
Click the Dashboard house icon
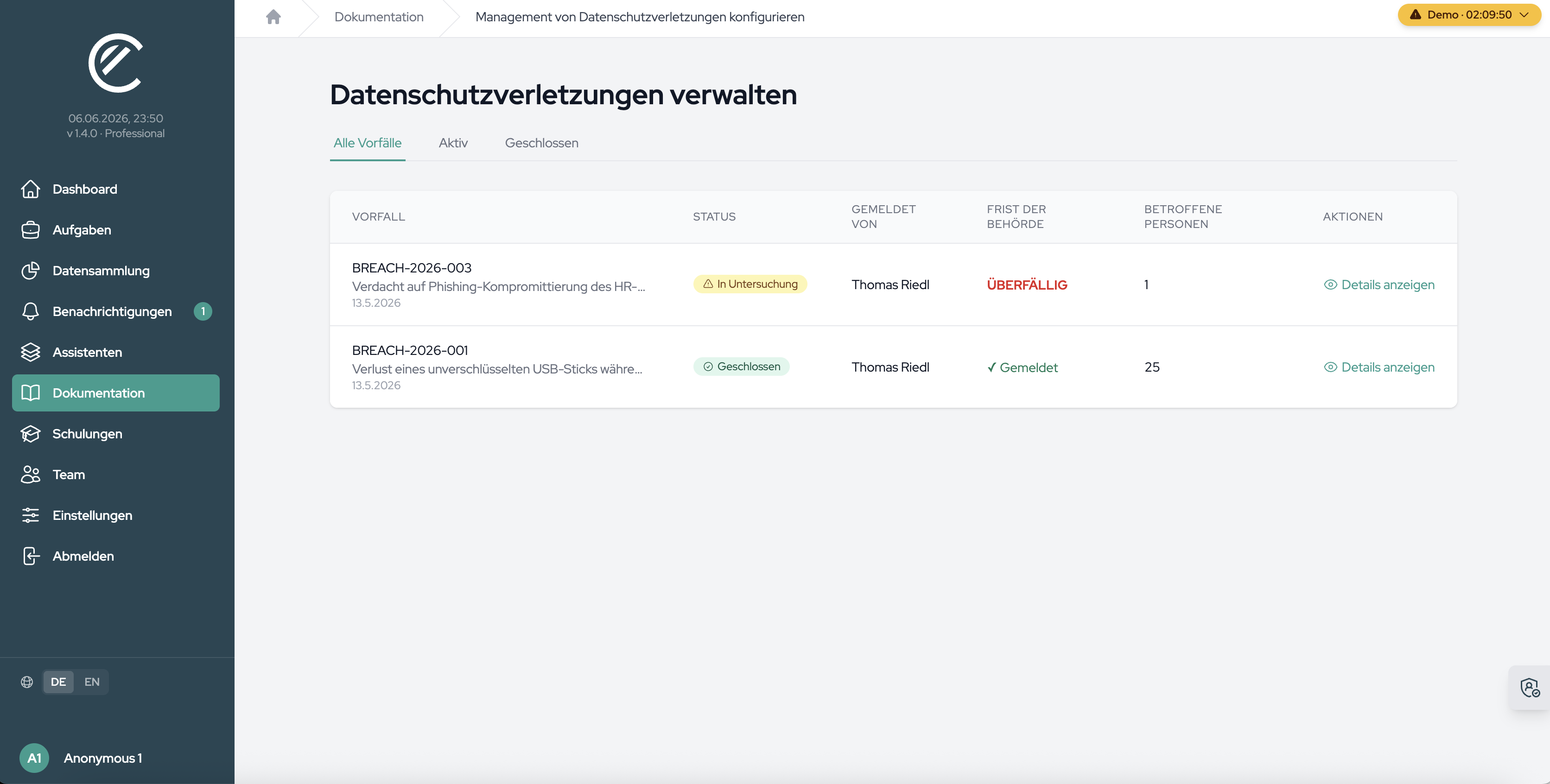coord(30,189)
